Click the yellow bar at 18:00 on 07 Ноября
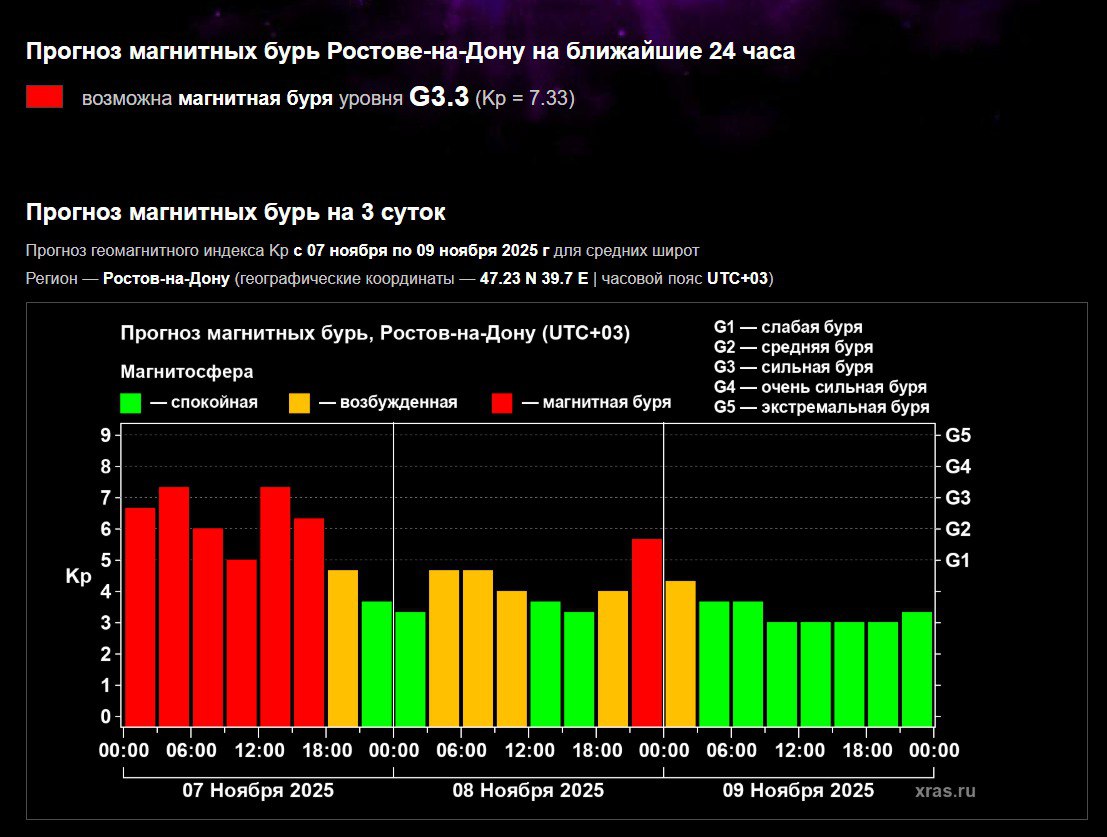 point(343,646)
